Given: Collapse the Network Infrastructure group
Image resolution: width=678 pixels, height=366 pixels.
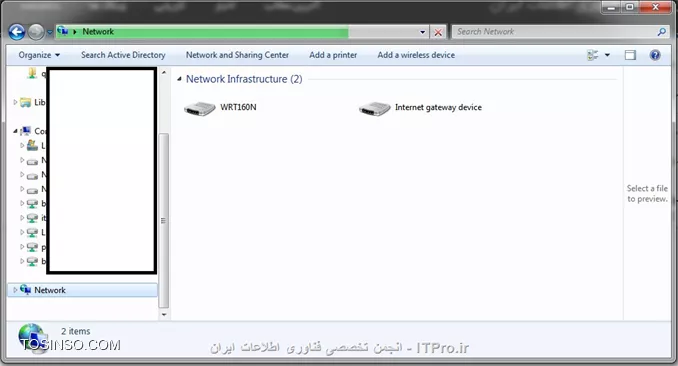Looking at the screenshot, I should pyautogui.click(x=179, y=79).
